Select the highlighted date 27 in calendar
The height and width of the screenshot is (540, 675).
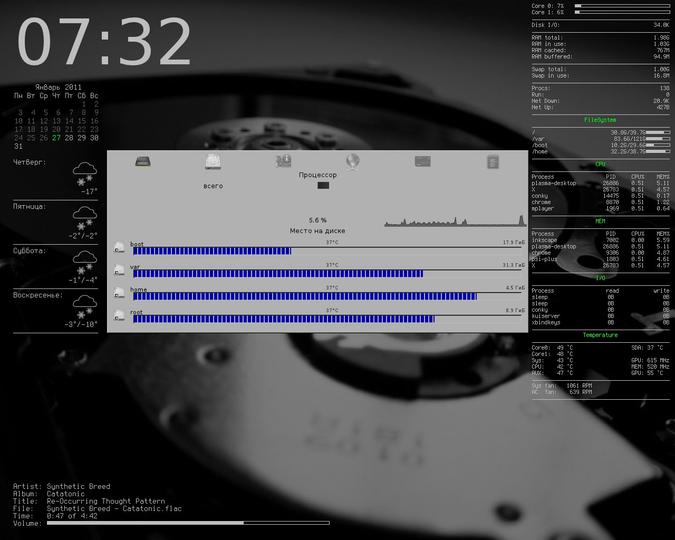56,138
